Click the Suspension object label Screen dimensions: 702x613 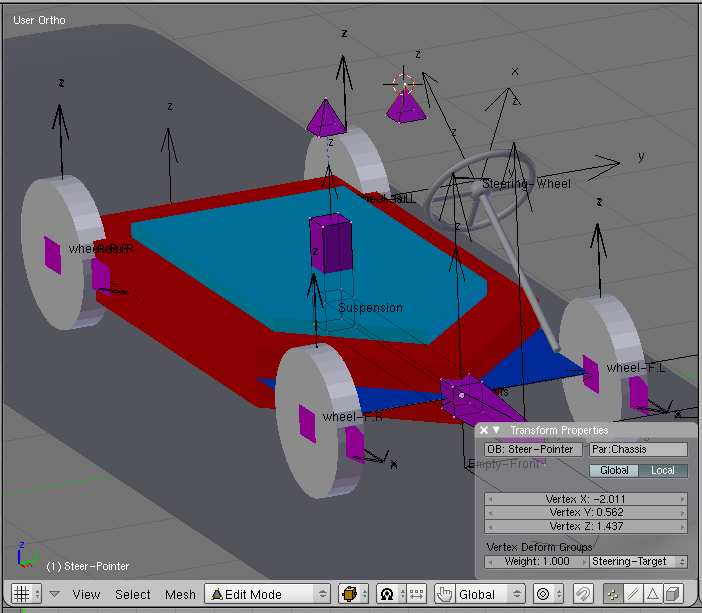(x=370, y=308)
